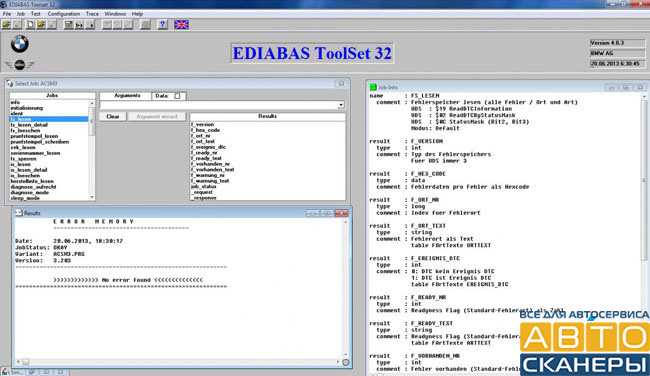
Task: Click the minimized Sim window icon at bottom left
Action: coord(5,372)
